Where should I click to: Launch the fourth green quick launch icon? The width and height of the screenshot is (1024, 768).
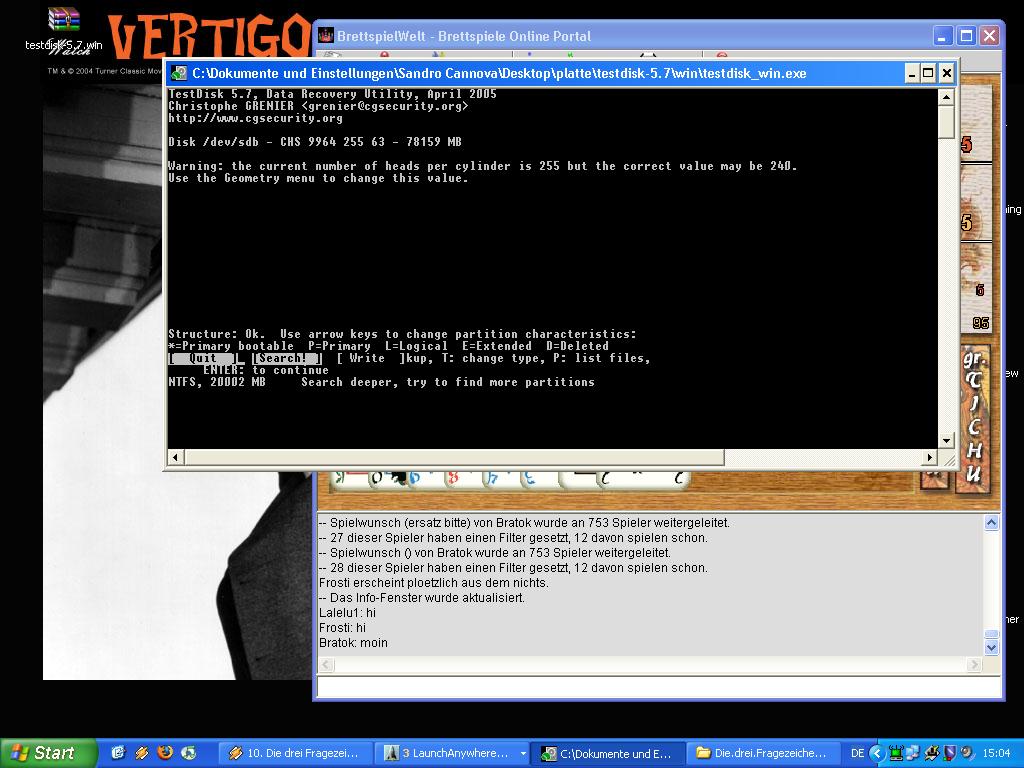point(189,753)
